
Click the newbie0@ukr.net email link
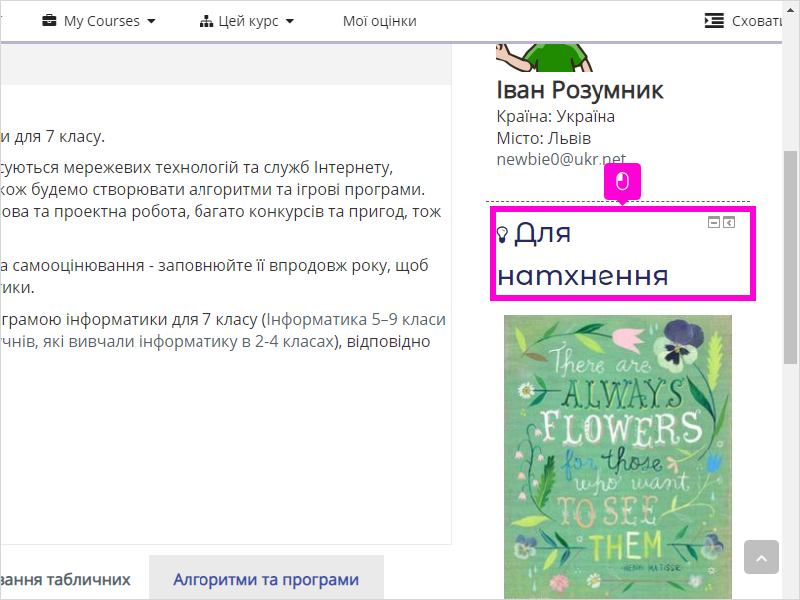tap(561, 159)
